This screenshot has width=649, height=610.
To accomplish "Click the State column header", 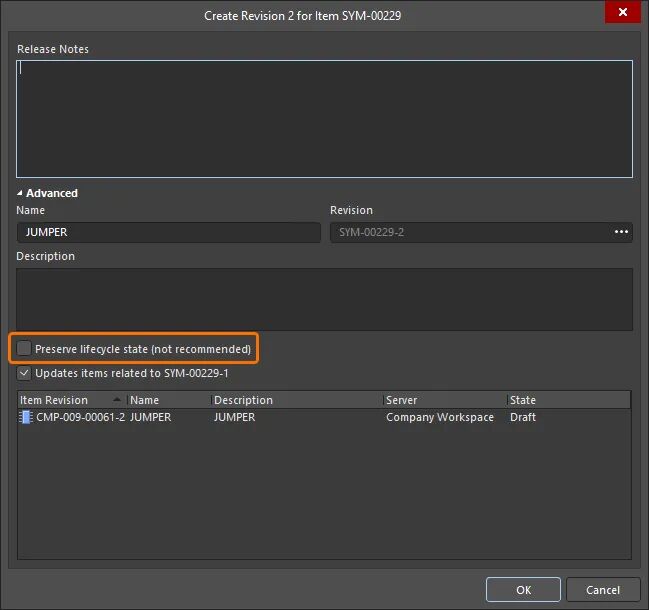I will 567,400.
